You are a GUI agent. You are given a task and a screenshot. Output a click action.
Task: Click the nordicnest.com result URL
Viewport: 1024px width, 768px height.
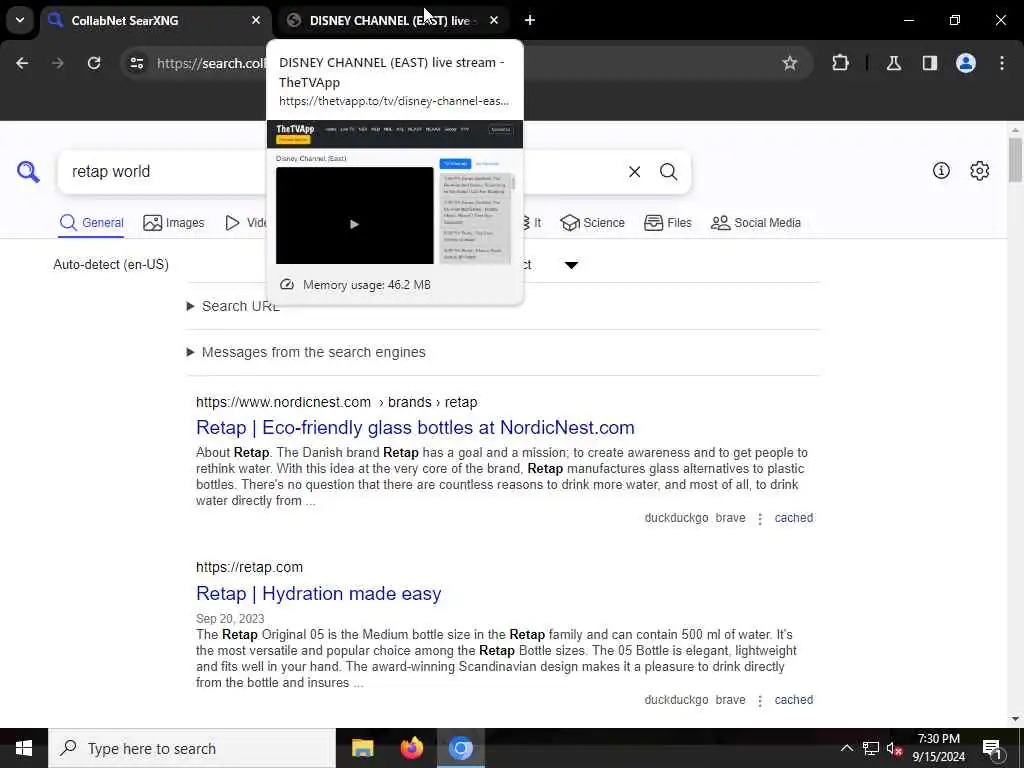pyautogui.click(x=336, y=402)
